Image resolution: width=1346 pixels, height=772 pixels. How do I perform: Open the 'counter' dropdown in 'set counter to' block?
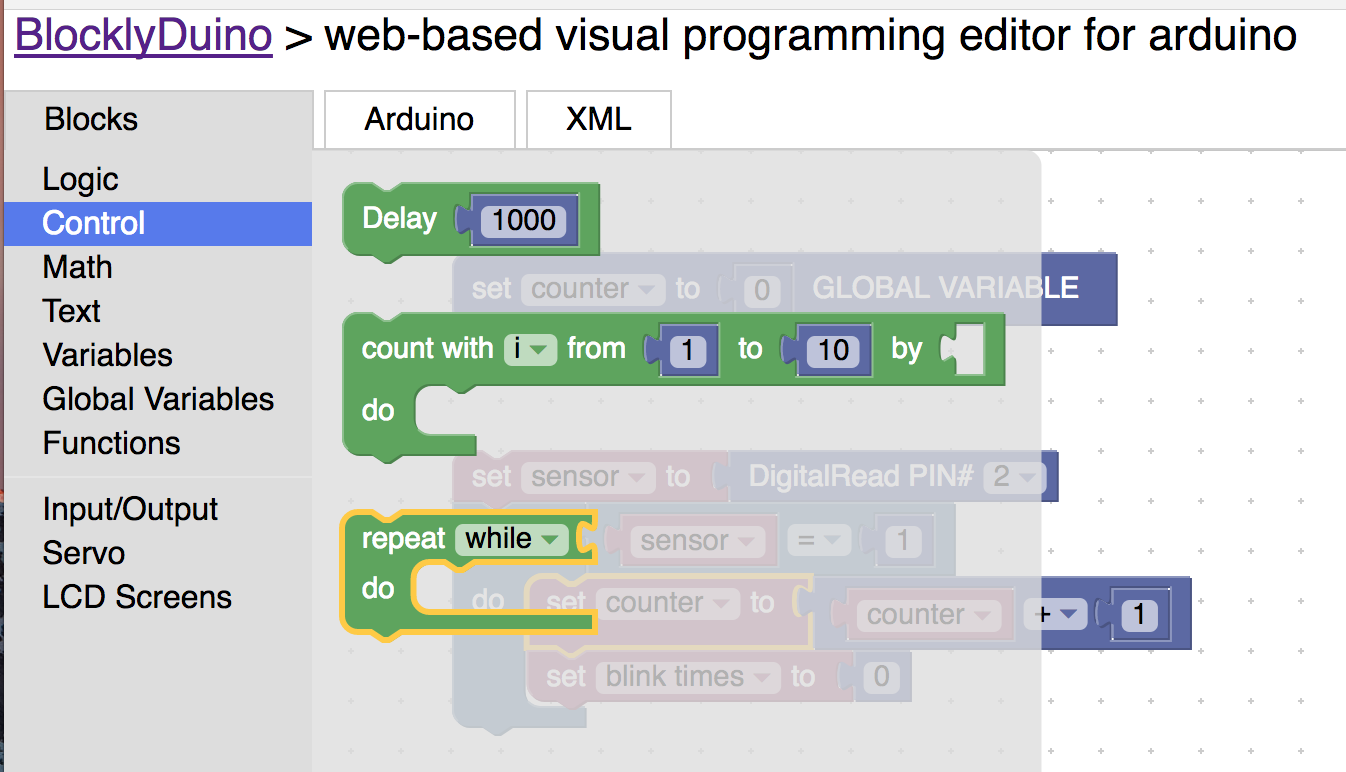coord(666,603)
